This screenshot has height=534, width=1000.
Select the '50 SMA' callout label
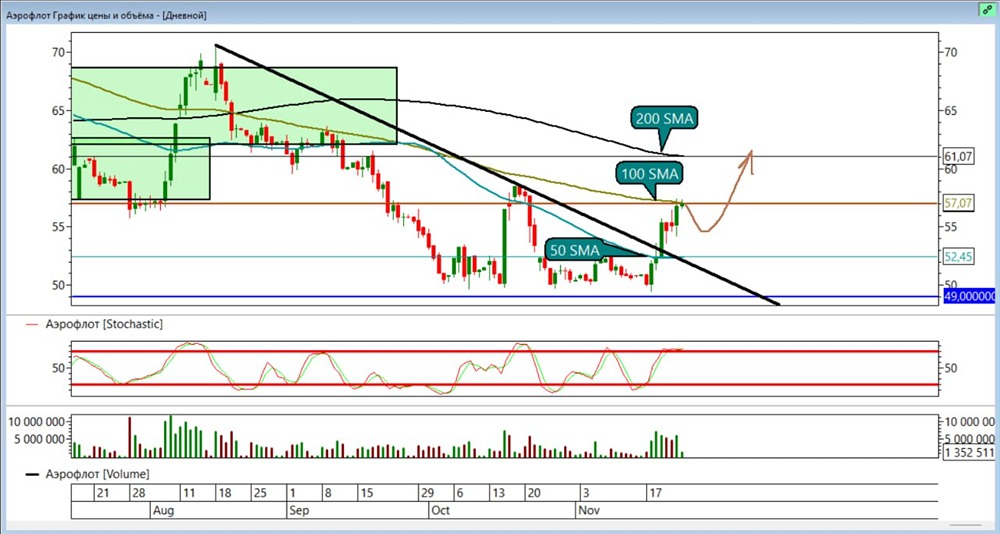point(576,250)
